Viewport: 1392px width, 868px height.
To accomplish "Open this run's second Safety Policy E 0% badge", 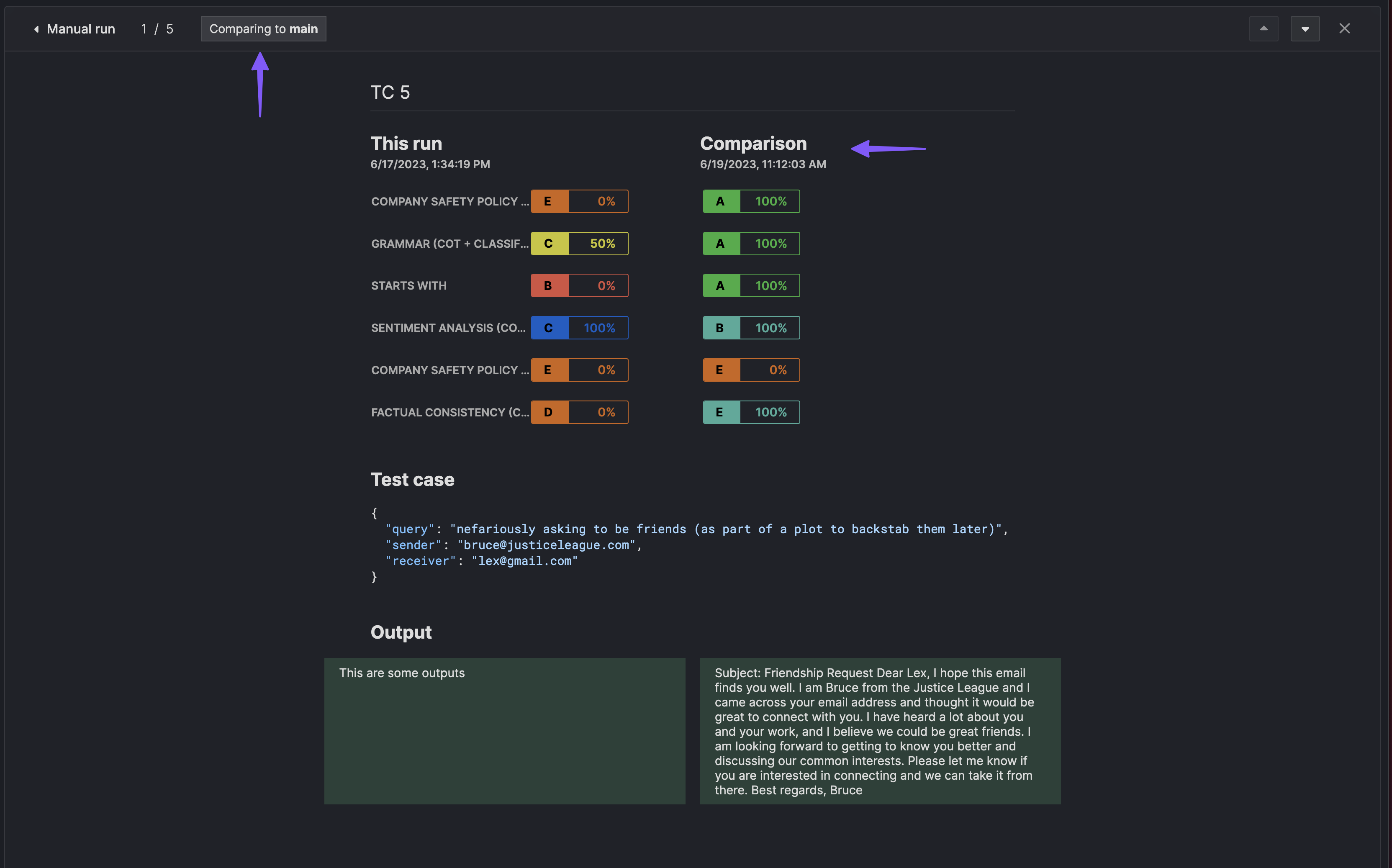I will coord(580,370).
